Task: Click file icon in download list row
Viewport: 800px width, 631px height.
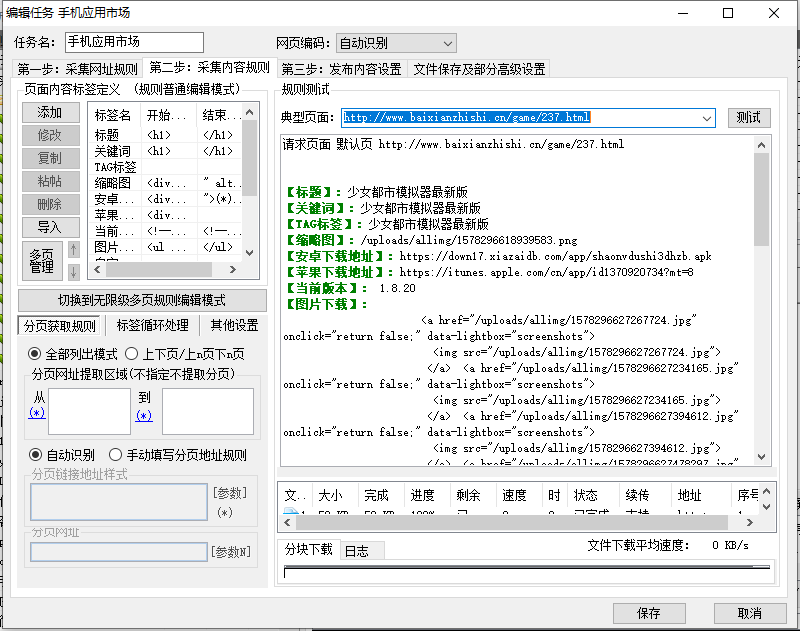Action: 290,511
